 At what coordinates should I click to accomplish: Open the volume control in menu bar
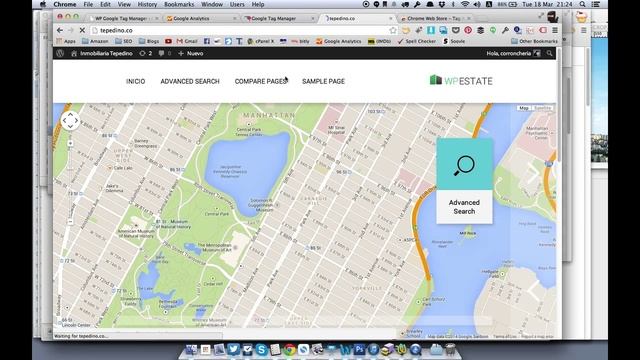(x=477, y=4)
